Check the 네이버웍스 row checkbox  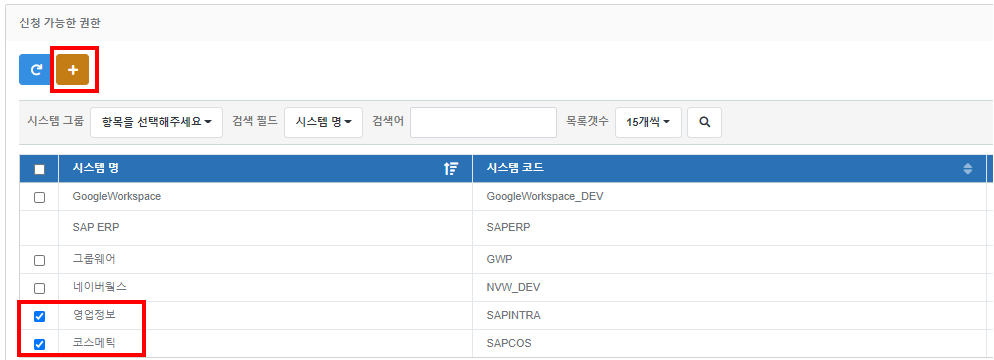(39, 288)
